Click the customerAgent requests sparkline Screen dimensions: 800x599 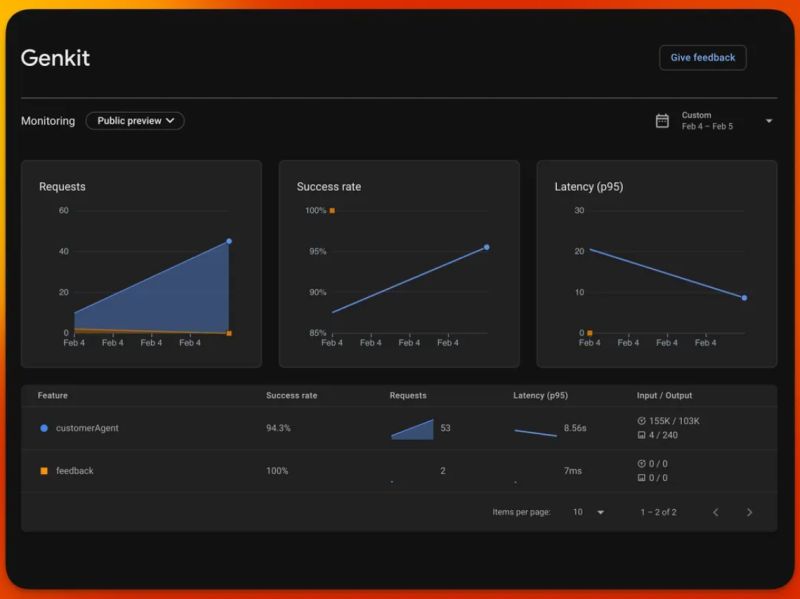[412, 429]
